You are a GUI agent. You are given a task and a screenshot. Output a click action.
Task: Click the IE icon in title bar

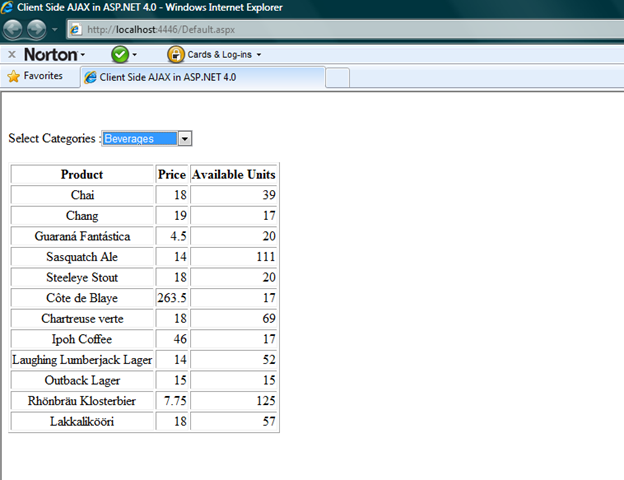click(7, 7)
